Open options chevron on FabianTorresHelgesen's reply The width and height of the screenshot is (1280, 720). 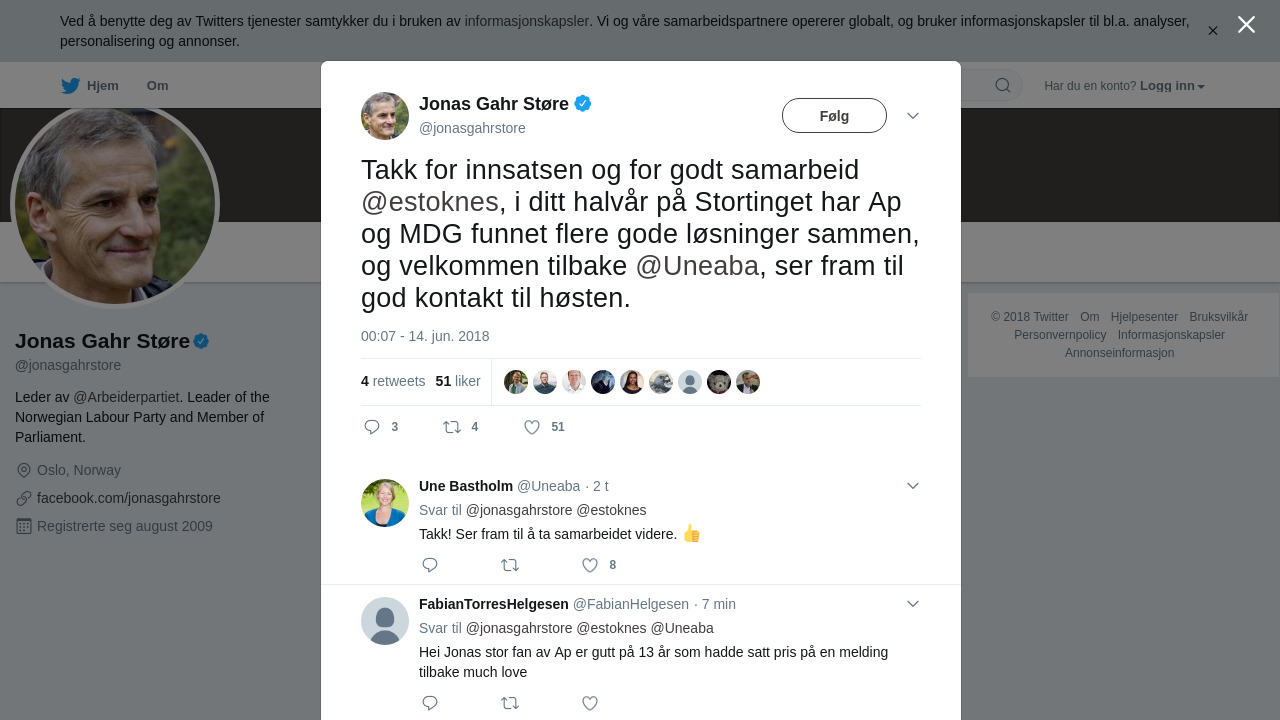click(x=912, y=604)
